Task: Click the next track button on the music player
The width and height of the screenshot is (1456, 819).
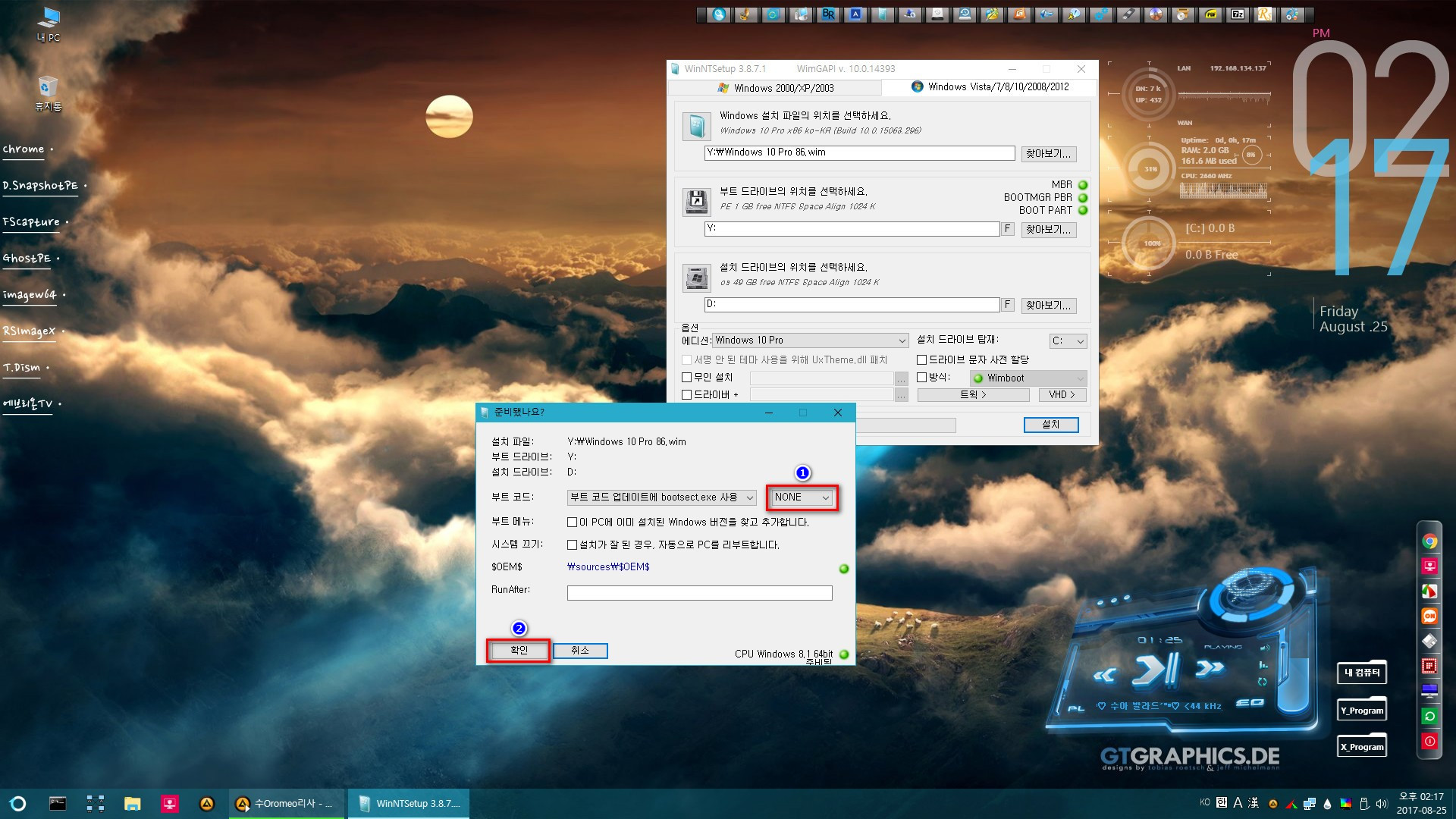Action: click(x=1210, y=668)
